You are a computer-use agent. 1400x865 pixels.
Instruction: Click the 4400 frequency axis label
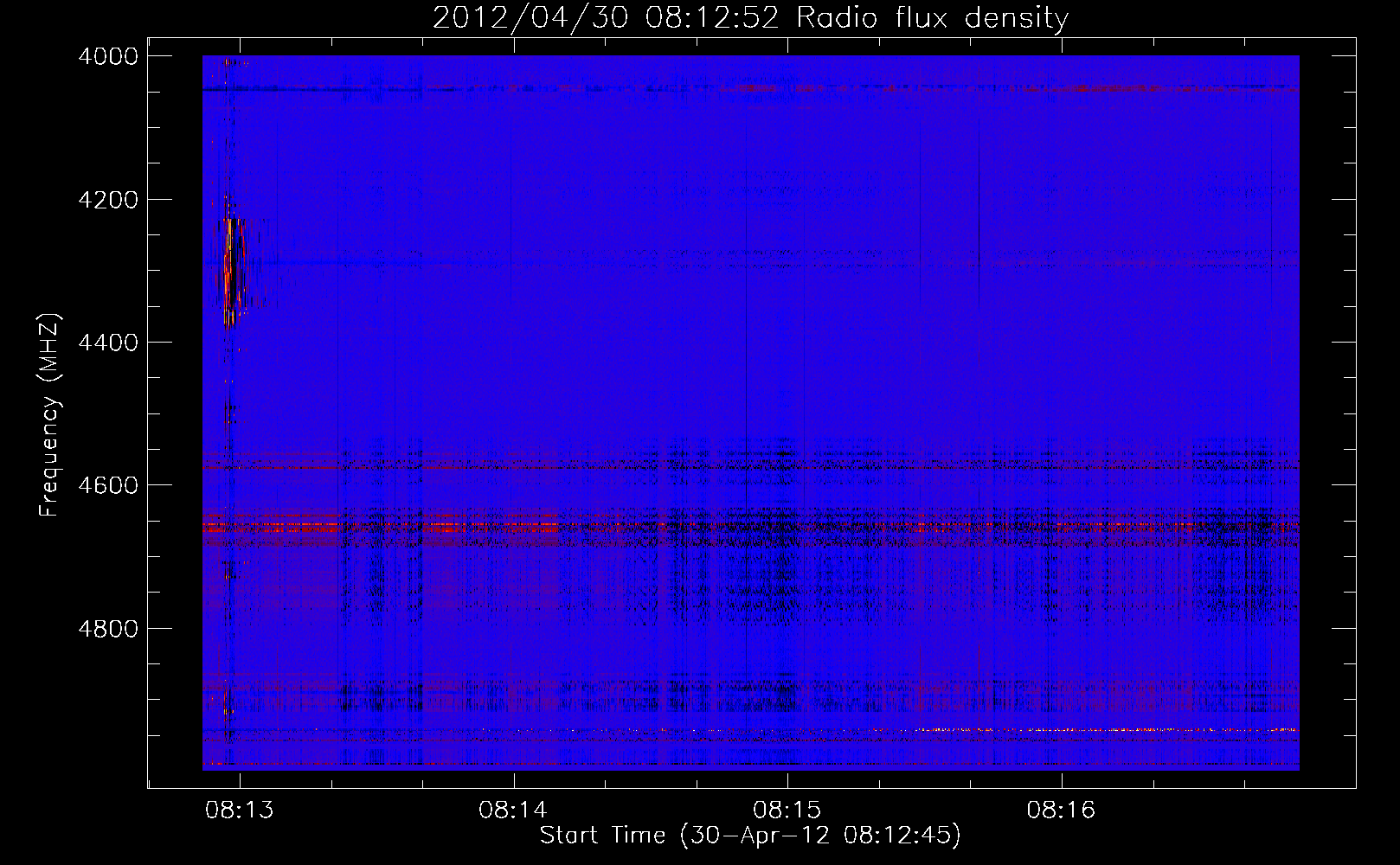click(108, 343)
